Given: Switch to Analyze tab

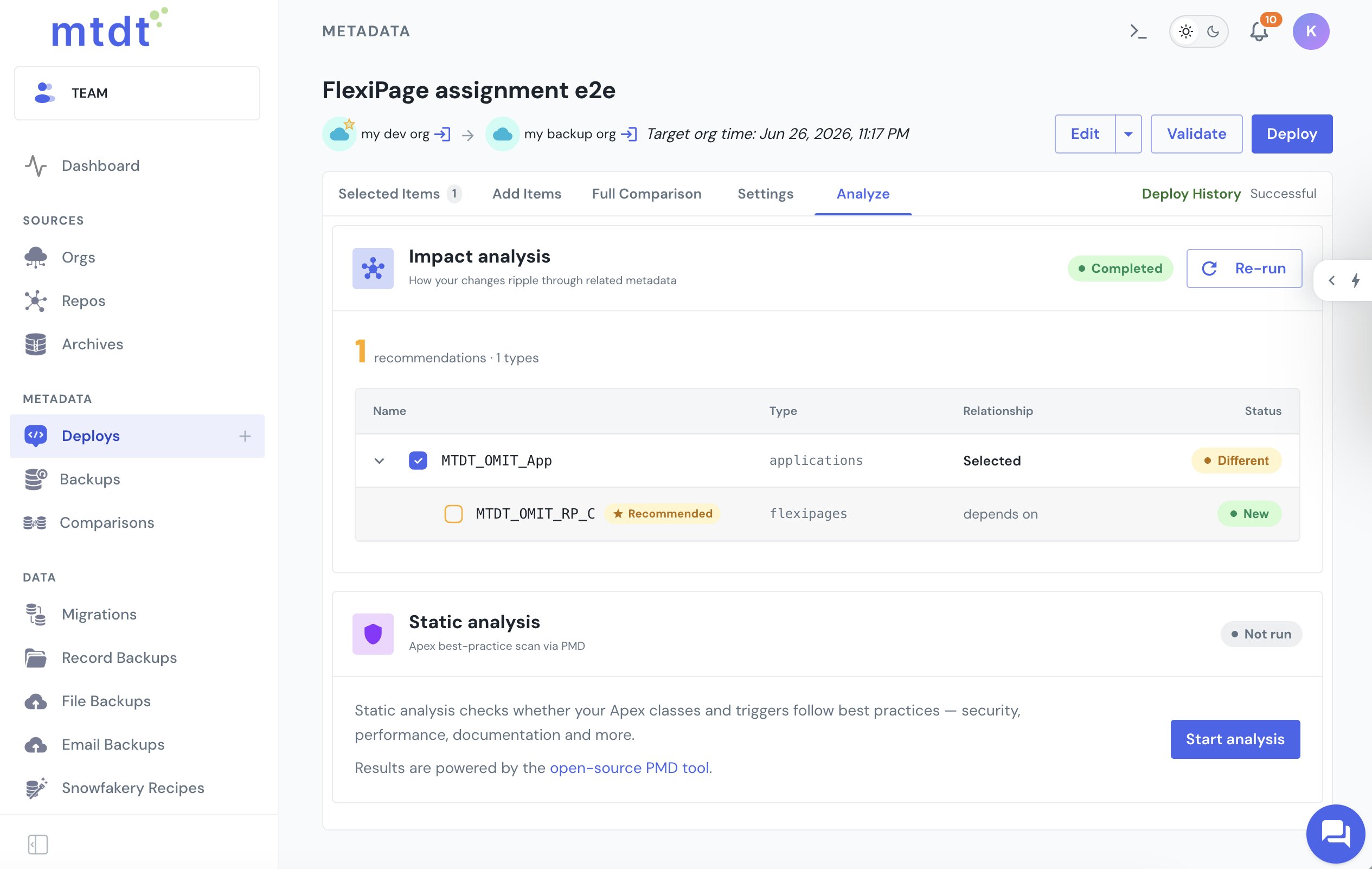Looking at the screenshot, I should click(x=863, y=194).
